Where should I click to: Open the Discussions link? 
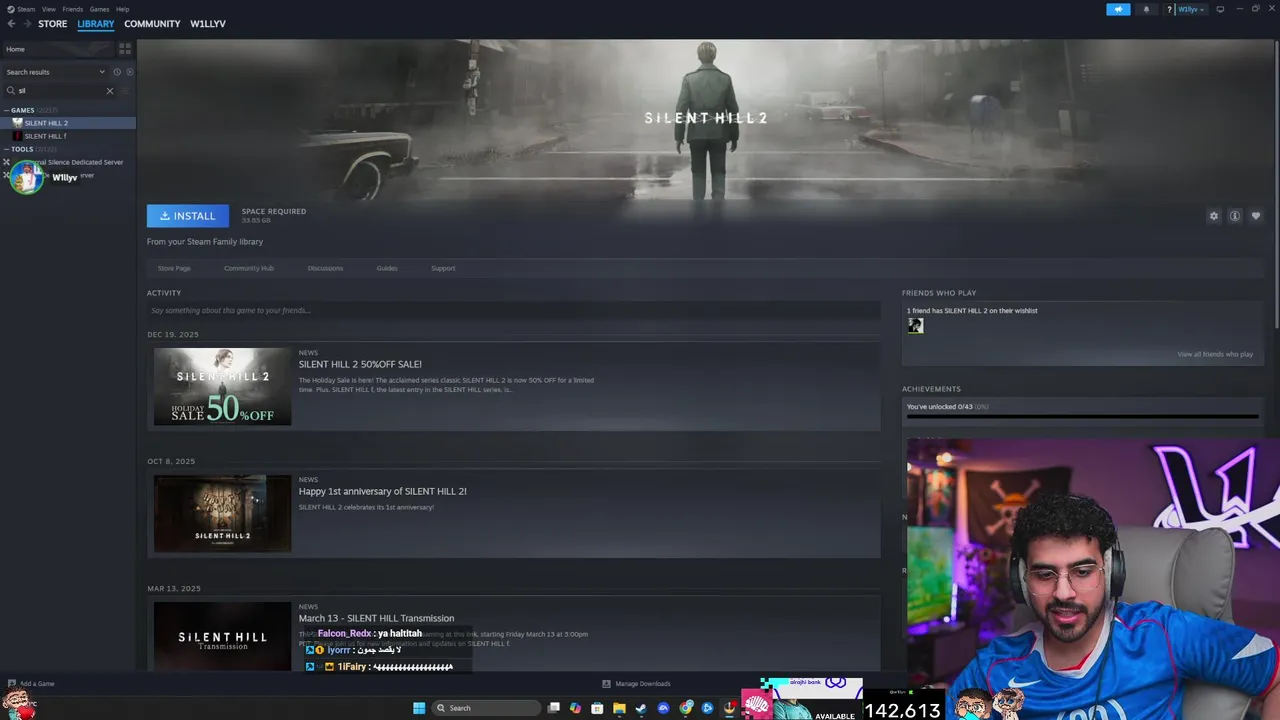(325, 268)
